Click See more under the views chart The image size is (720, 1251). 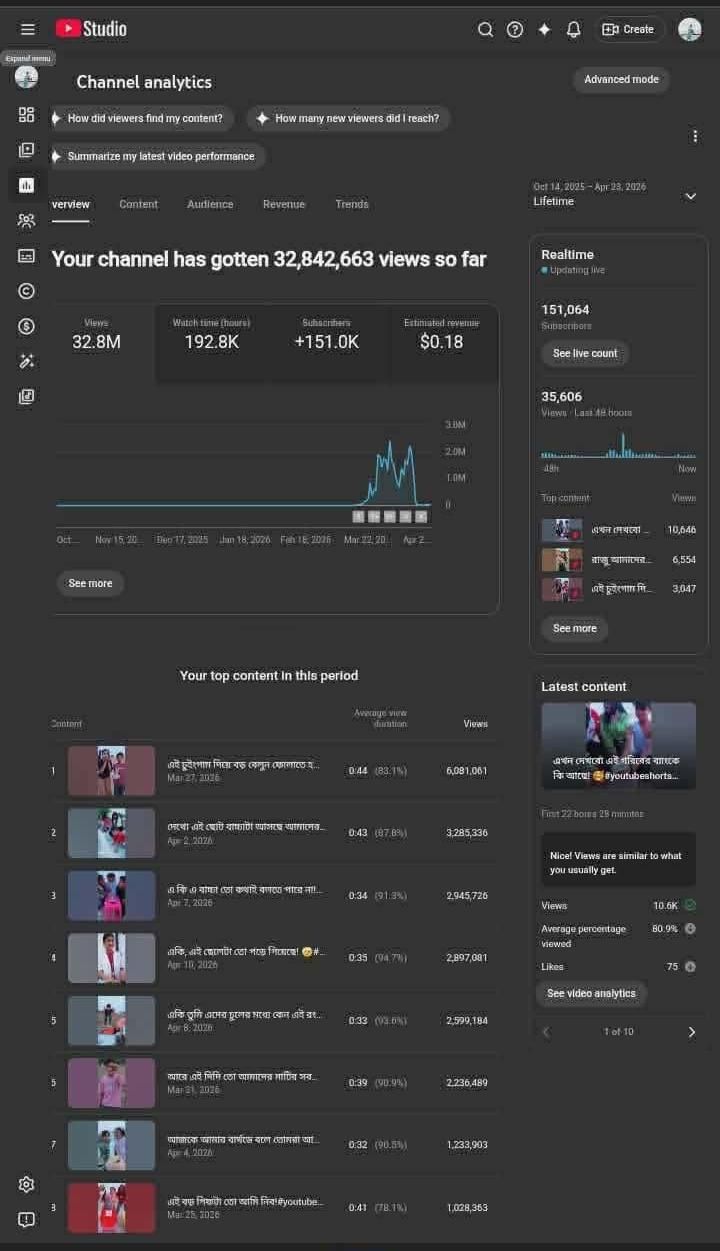click(x=90, y=583)
